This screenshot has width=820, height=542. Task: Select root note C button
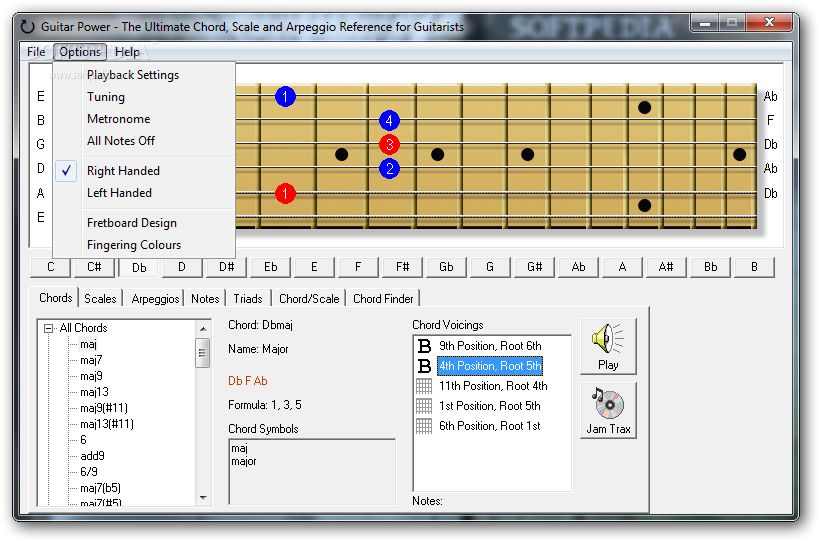(x=50, y=267)
